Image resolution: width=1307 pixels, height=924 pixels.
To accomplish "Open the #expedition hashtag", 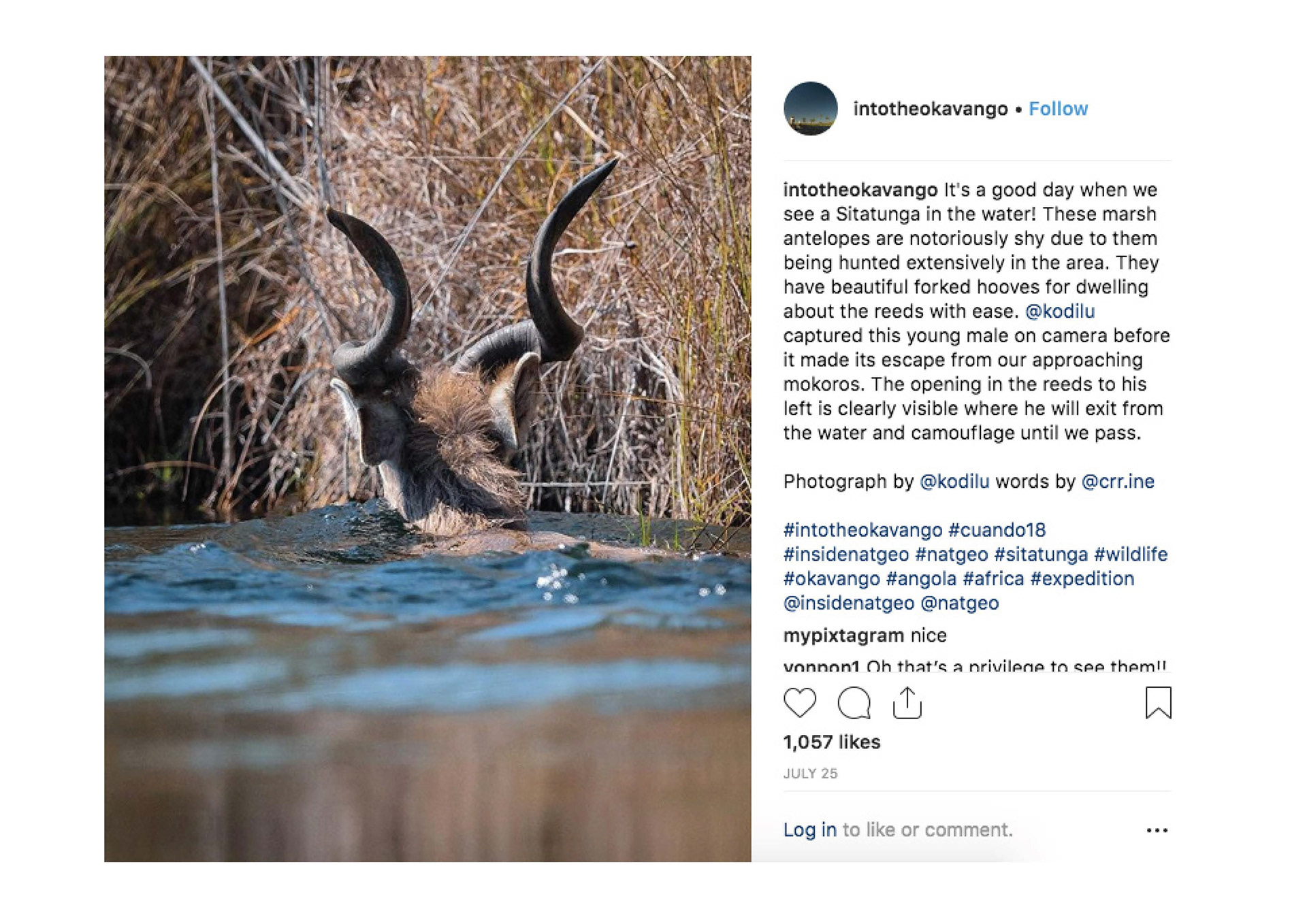I will tap(1082, 579).
